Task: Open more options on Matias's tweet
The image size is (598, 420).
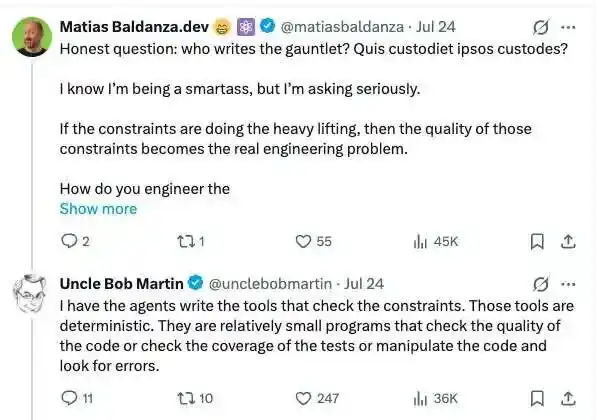Action: click(x=568, y=27)
